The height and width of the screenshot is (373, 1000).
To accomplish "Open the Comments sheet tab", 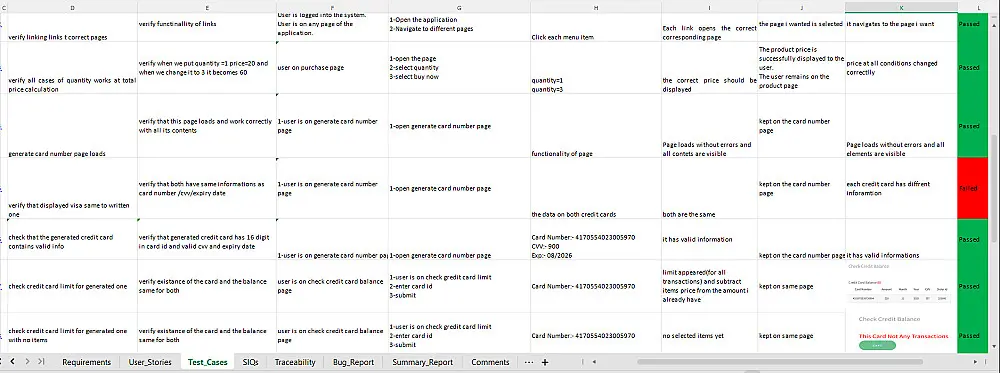I will (490, 362).
